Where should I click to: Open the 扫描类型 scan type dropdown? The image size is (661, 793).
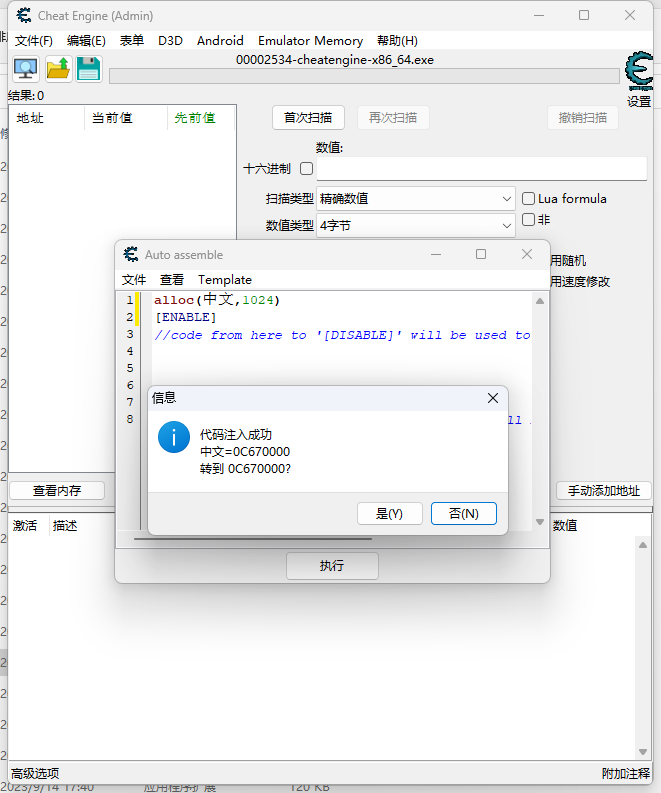coord(416,199)
